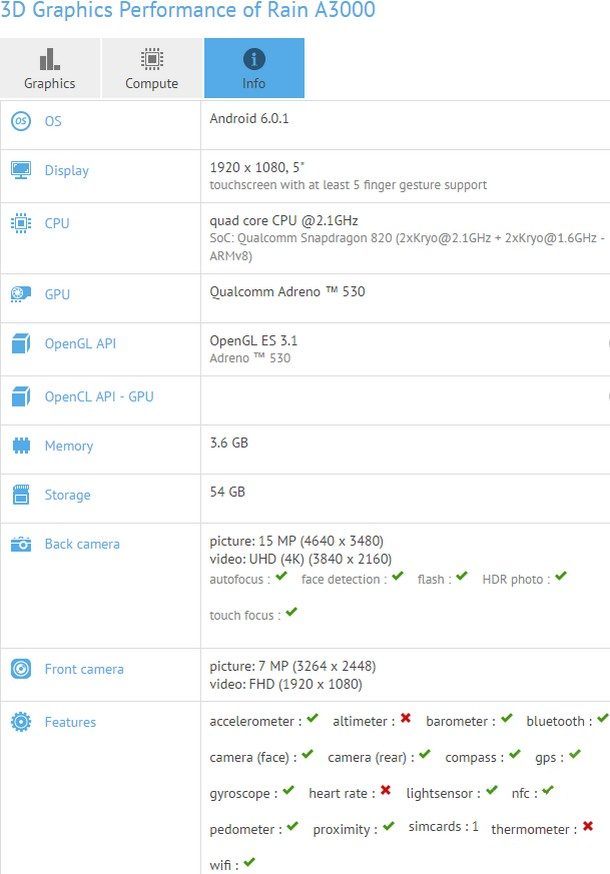Click the Front camera icon
The height and width of the screenshot is (874, 610).
(x=20, y=669)
